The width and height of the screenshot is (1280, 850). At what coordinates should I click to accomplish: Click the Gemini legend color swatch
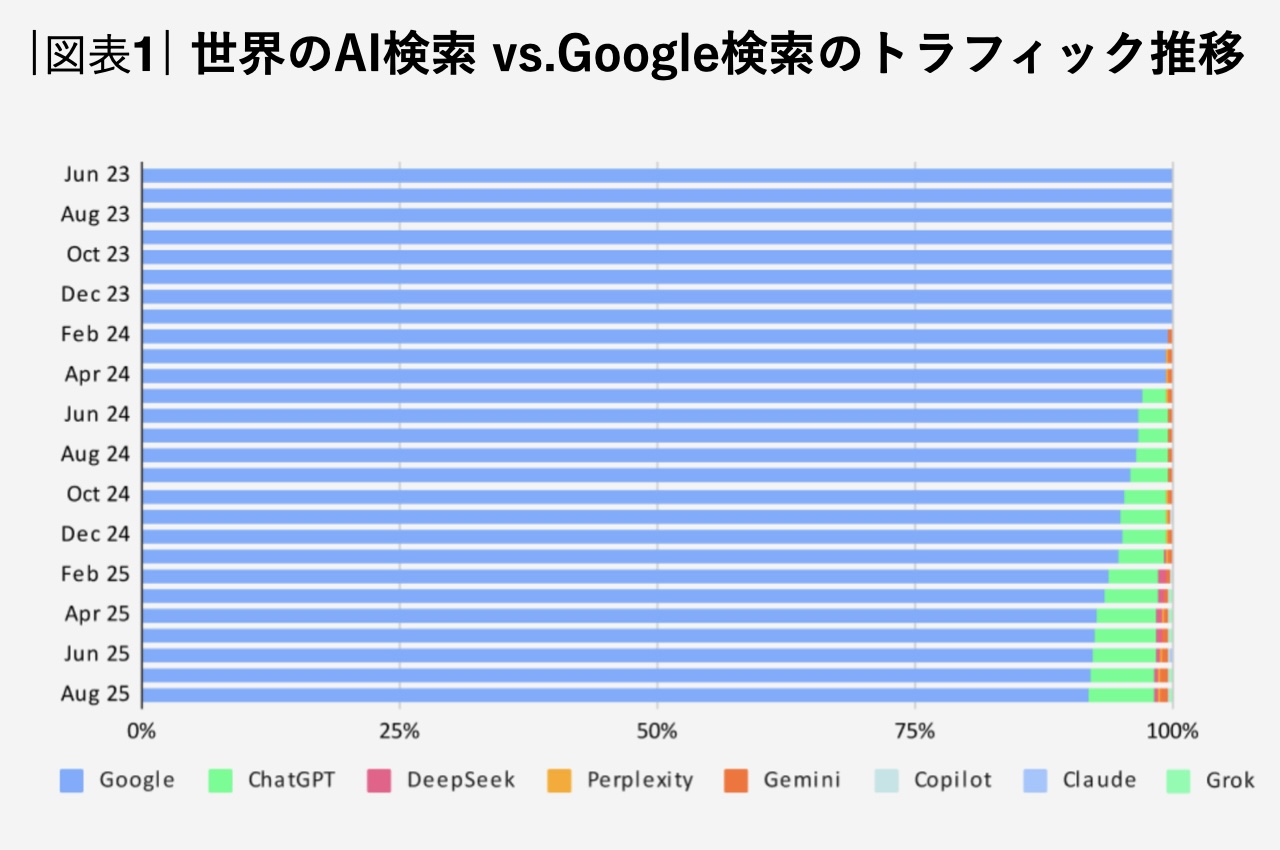pos(736,780)
